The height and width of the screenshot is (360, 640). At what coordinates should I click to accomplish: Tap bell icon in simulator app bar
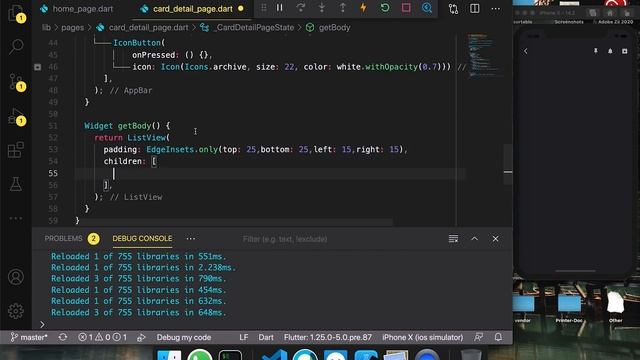pos(610,51)
